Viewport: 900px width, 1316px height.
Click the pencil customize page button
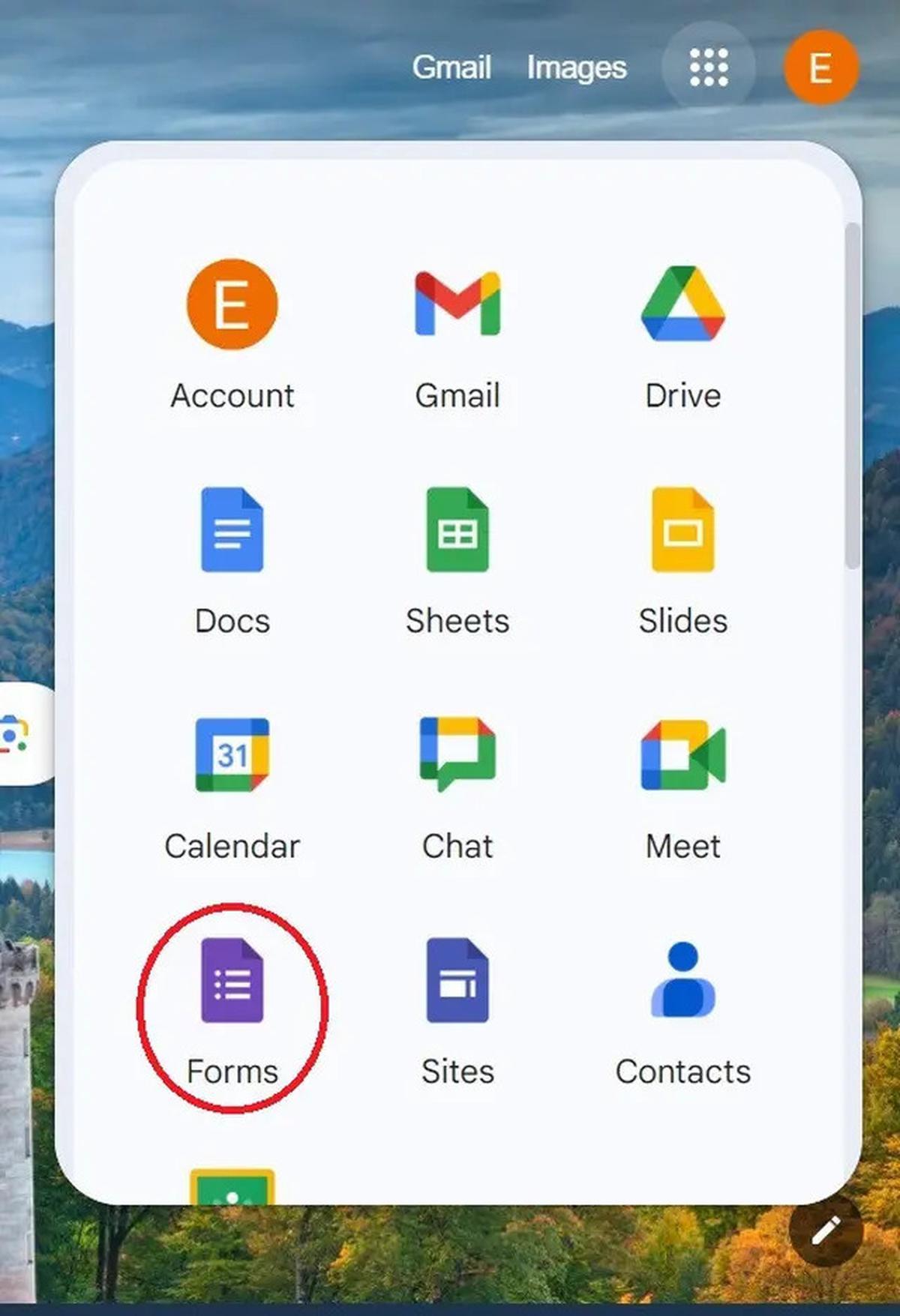pyautogui.click(x=826, y=1231)
